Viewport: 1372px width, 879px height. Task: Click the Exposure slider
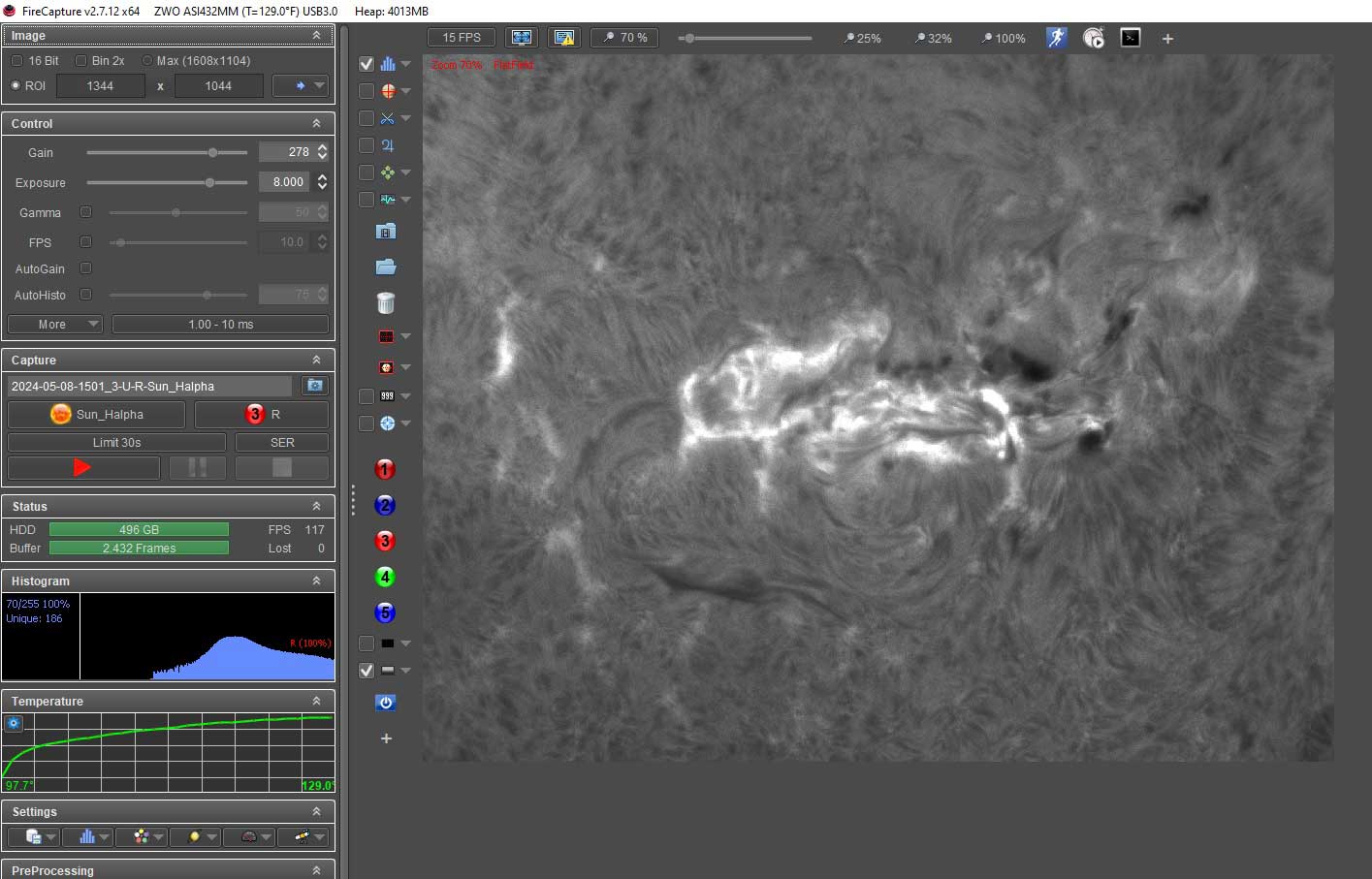167,182
